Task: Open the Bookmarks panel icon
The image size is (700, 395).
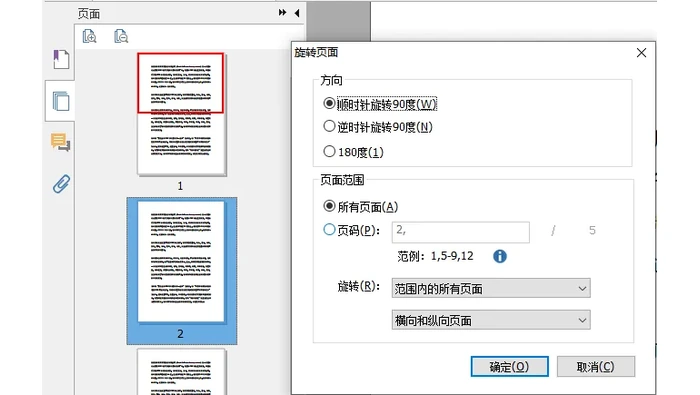Action: (x=61, y=59)
